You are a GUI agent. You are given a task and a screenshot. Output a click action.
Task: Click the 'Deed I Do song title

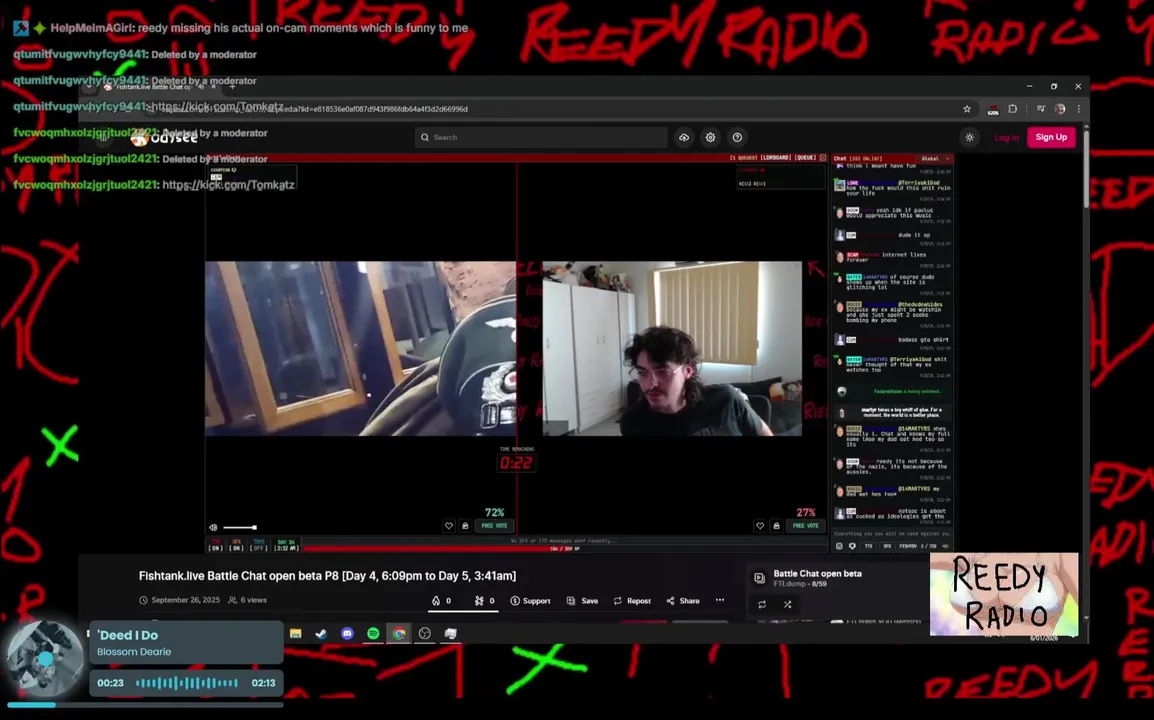click(127, 635)
